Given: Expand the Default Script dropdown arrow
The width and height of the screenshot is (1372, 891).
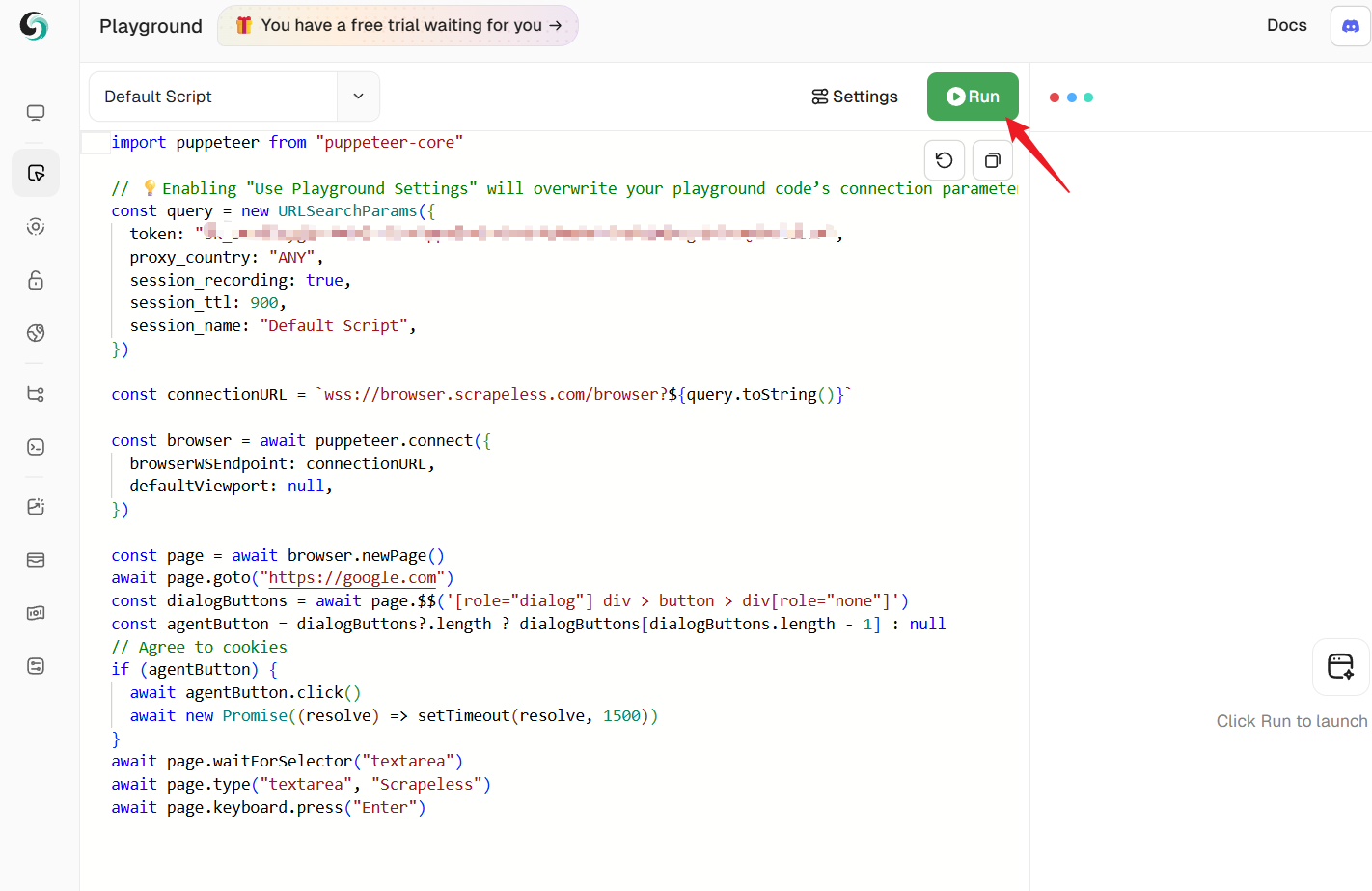Looking at the screenshot, I should pos(358,97).
